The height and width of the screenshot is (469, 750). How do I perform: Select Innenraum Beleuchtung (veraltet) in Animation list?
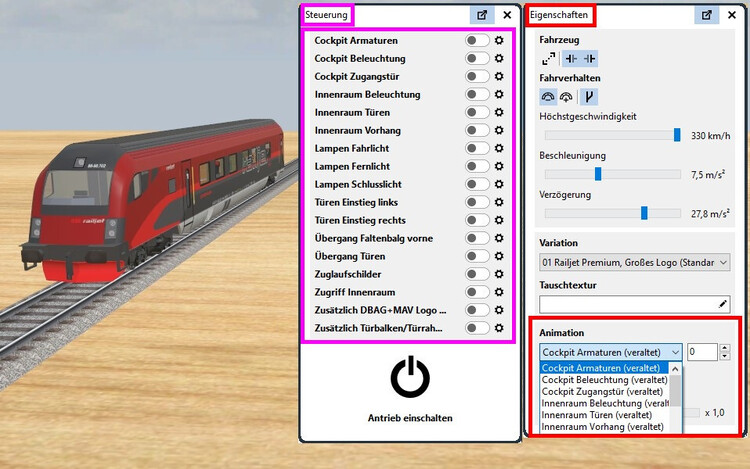coord(605,403)
